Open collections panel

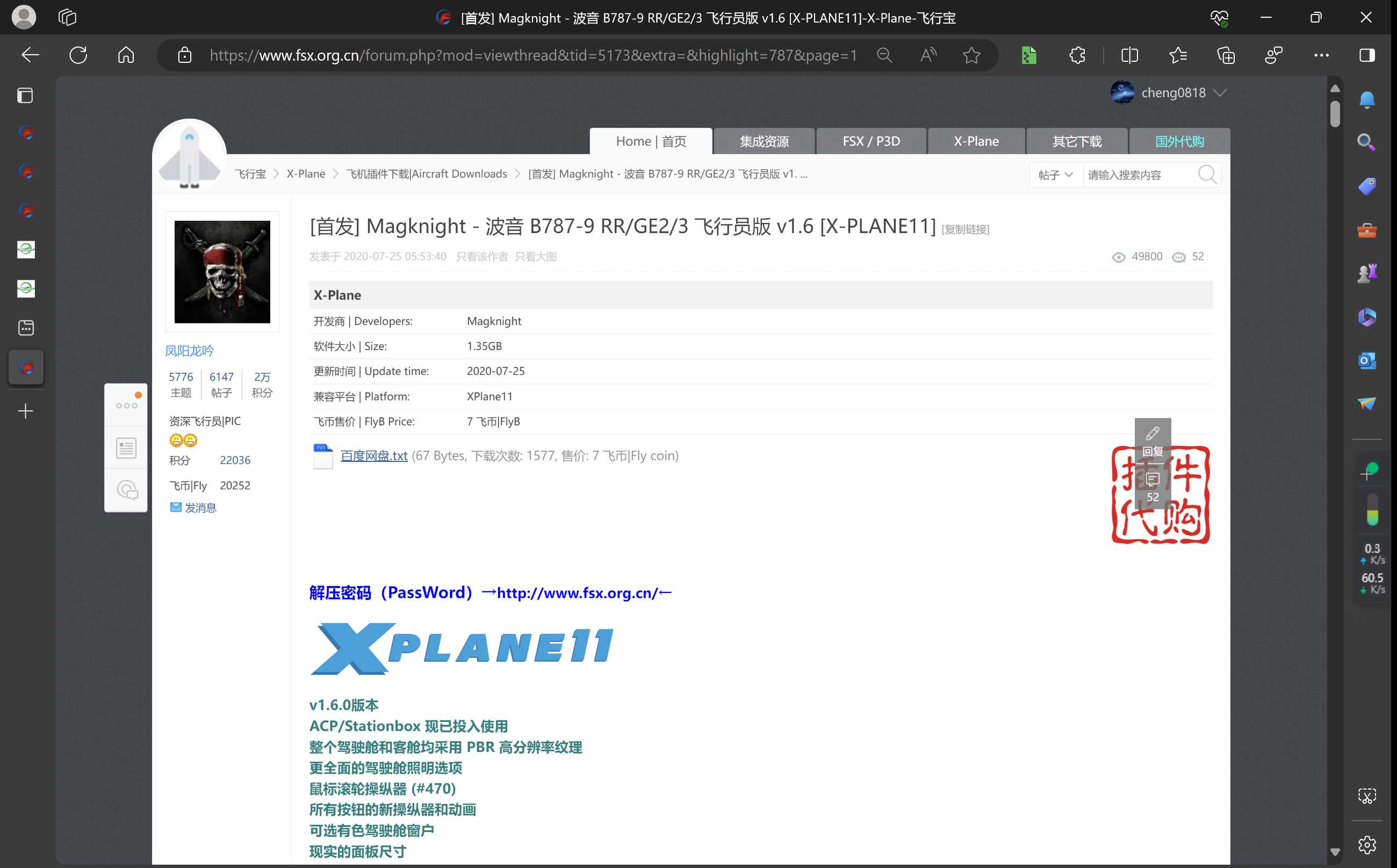(x=1226, y=55)
